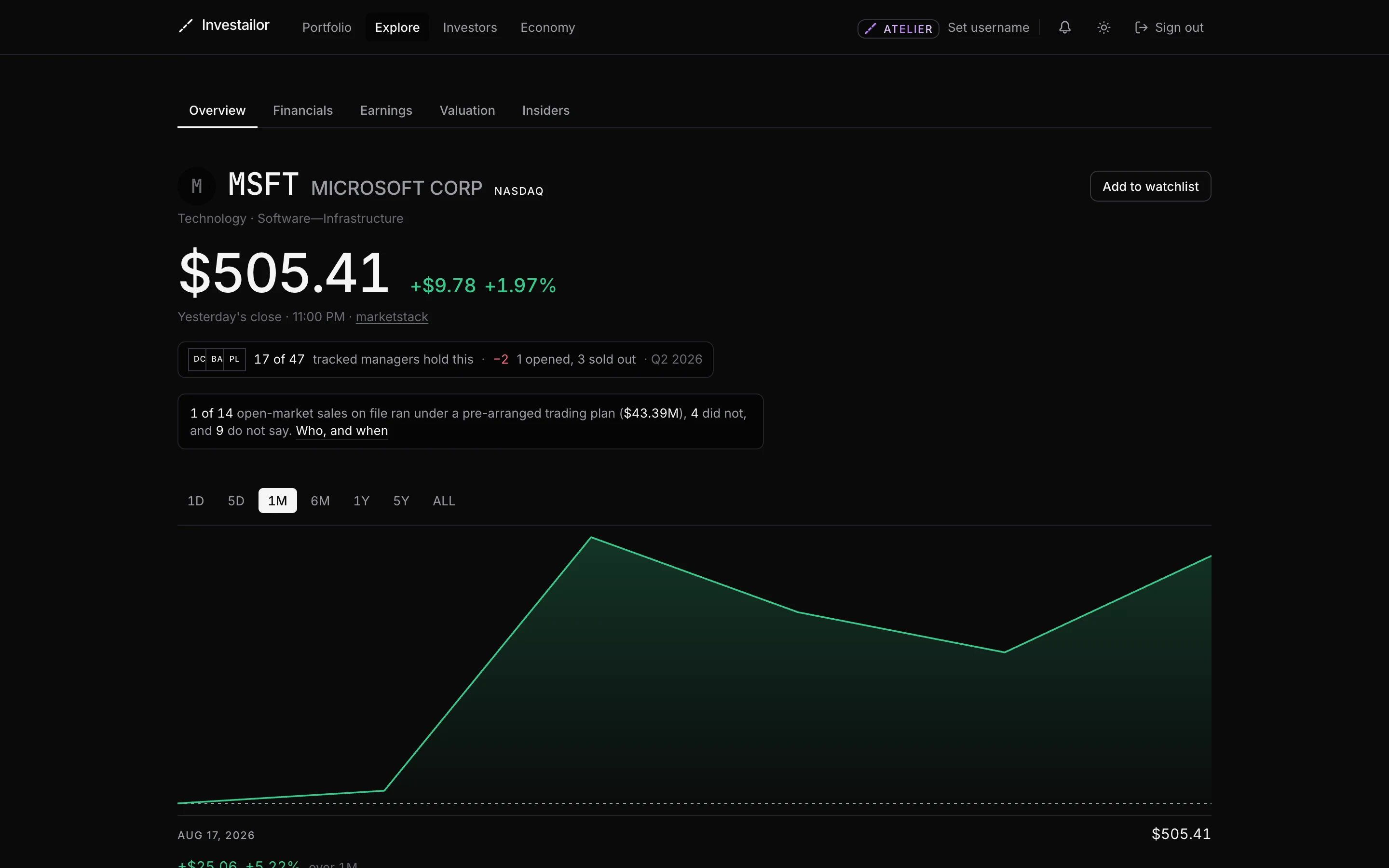Set chart range to 5D
Screen dimensions: 1389x868
[236, 501]
